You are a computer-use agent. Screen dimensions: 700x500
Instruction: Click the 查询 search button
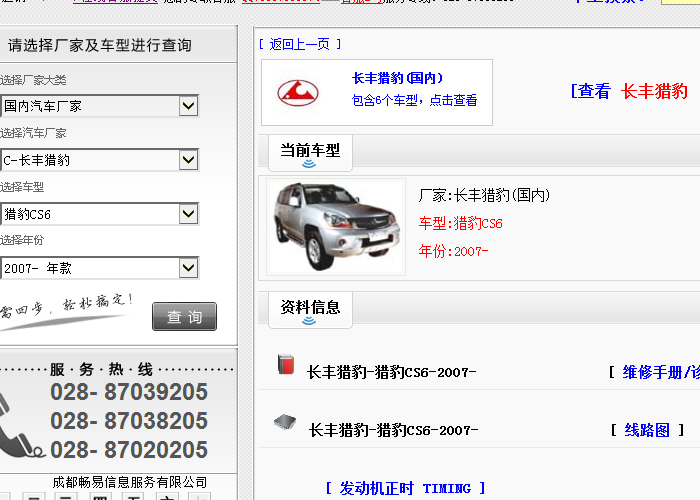tap(184, 317)
